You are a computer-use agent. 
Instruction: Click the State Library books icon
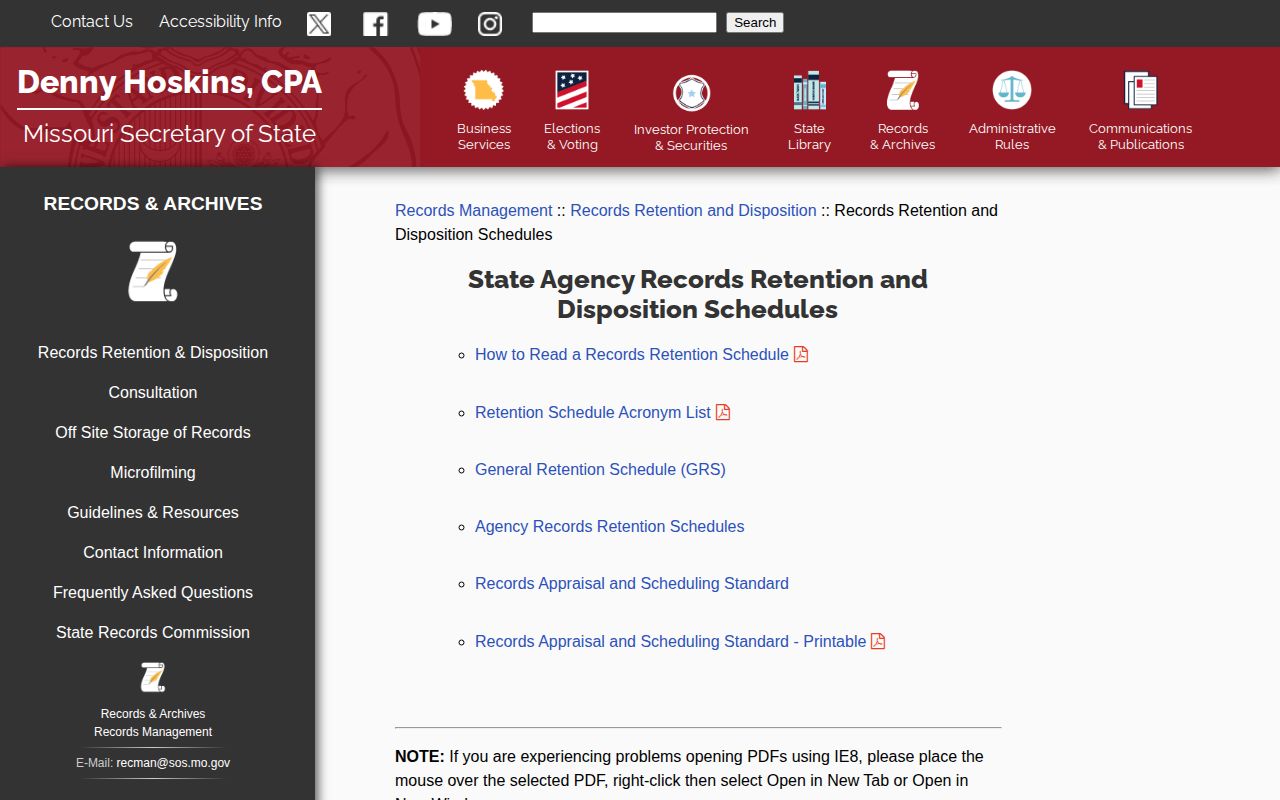click(809, 90)
